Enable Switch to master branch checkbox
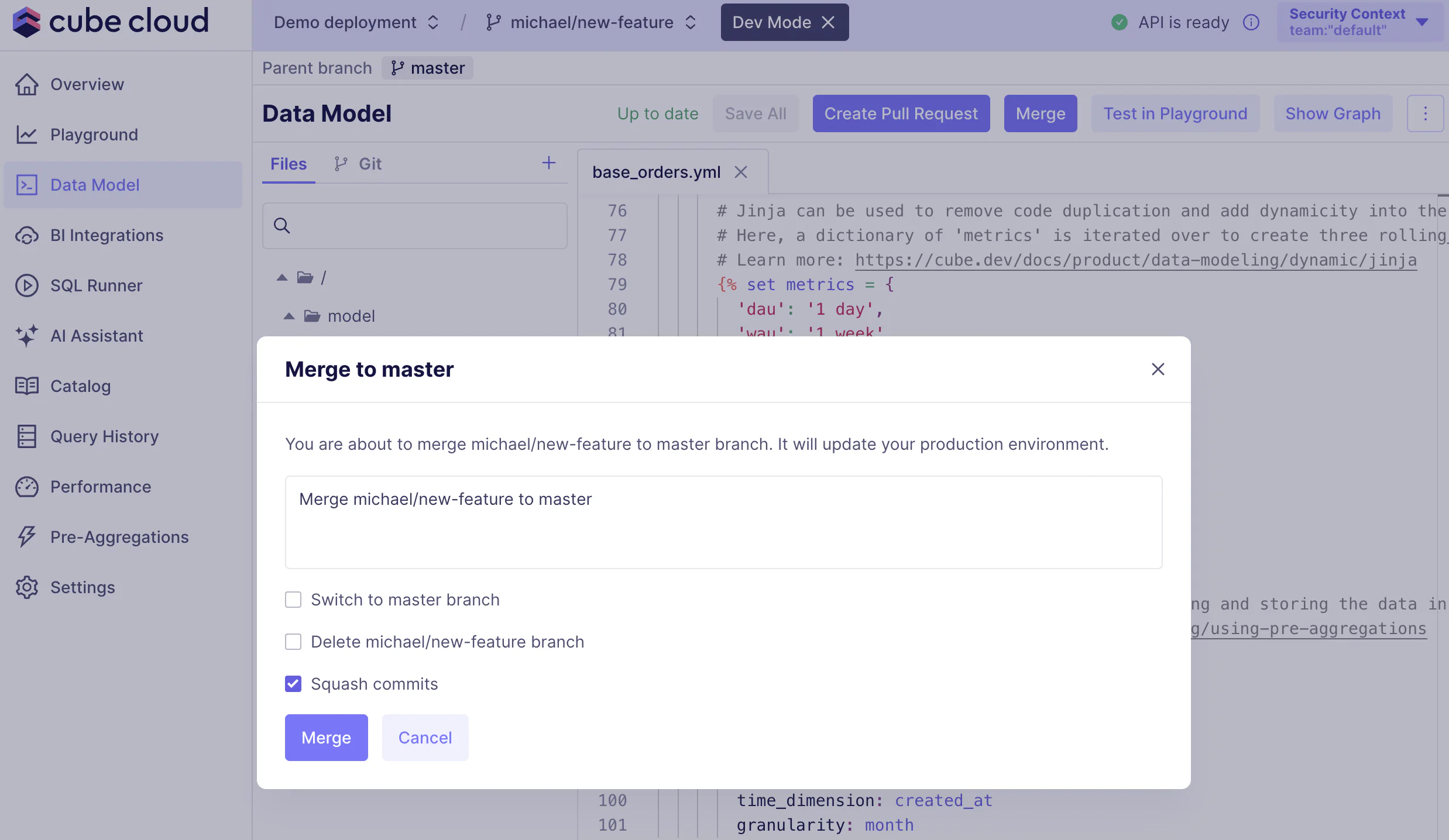Screen dimensions: 1449x840 pyautogui.click(x=293, y=600)
